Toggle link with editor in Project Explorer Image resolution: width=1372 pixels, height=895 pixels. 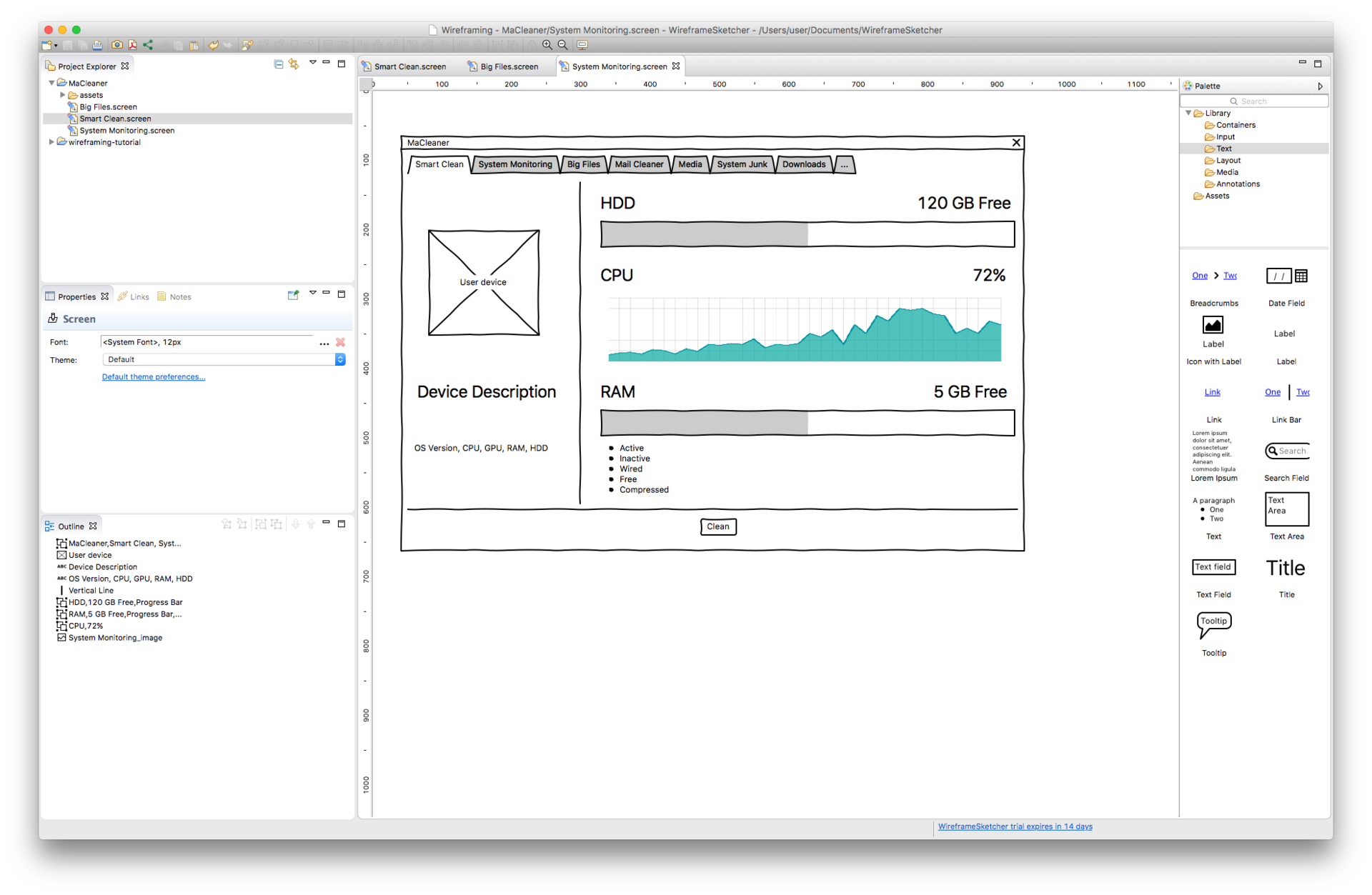pos(294,64)
